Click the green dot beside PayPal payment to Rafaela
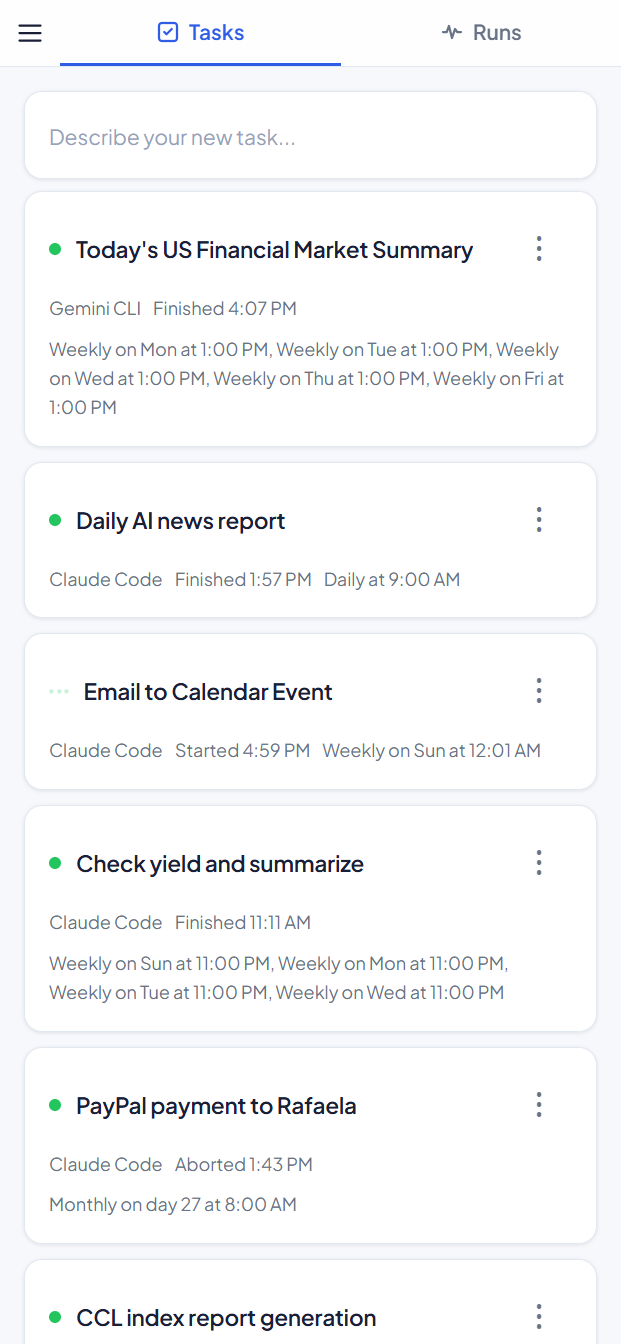The height and width of the screenshot is (1344, 621). [56, 1104]
